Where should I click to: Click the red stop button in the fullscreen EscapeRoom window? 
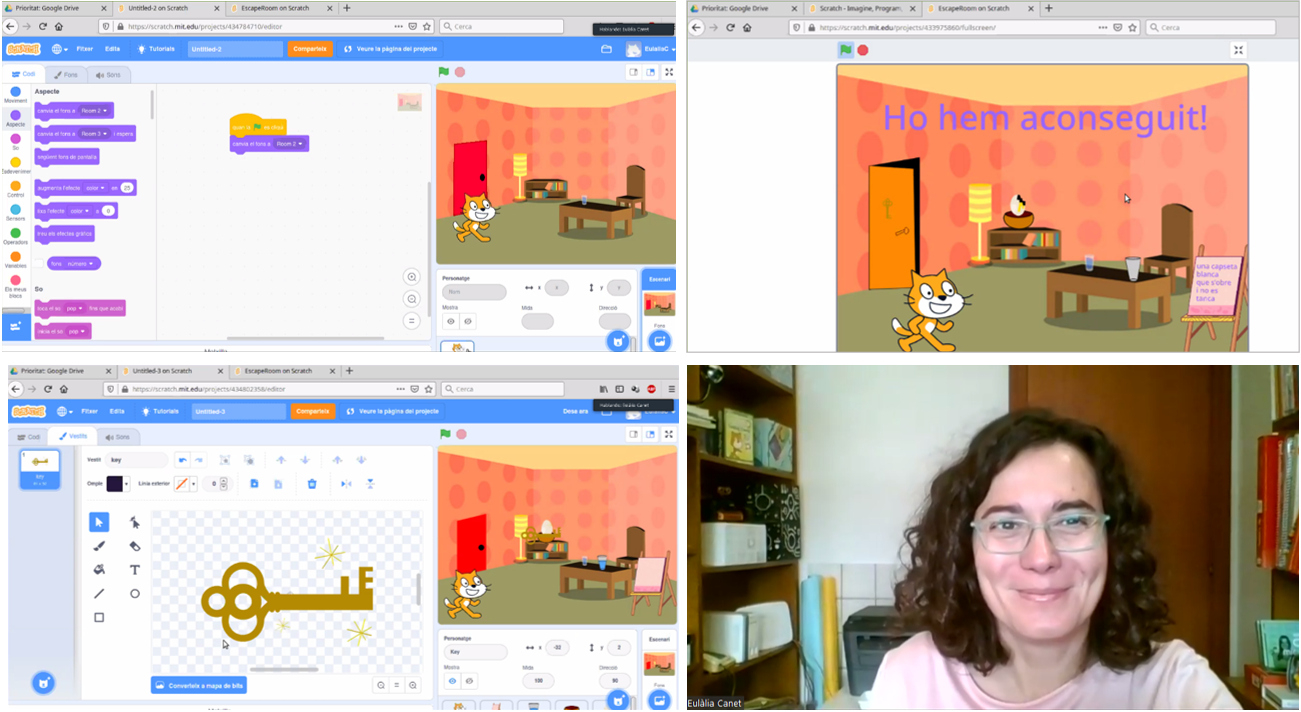863,50
